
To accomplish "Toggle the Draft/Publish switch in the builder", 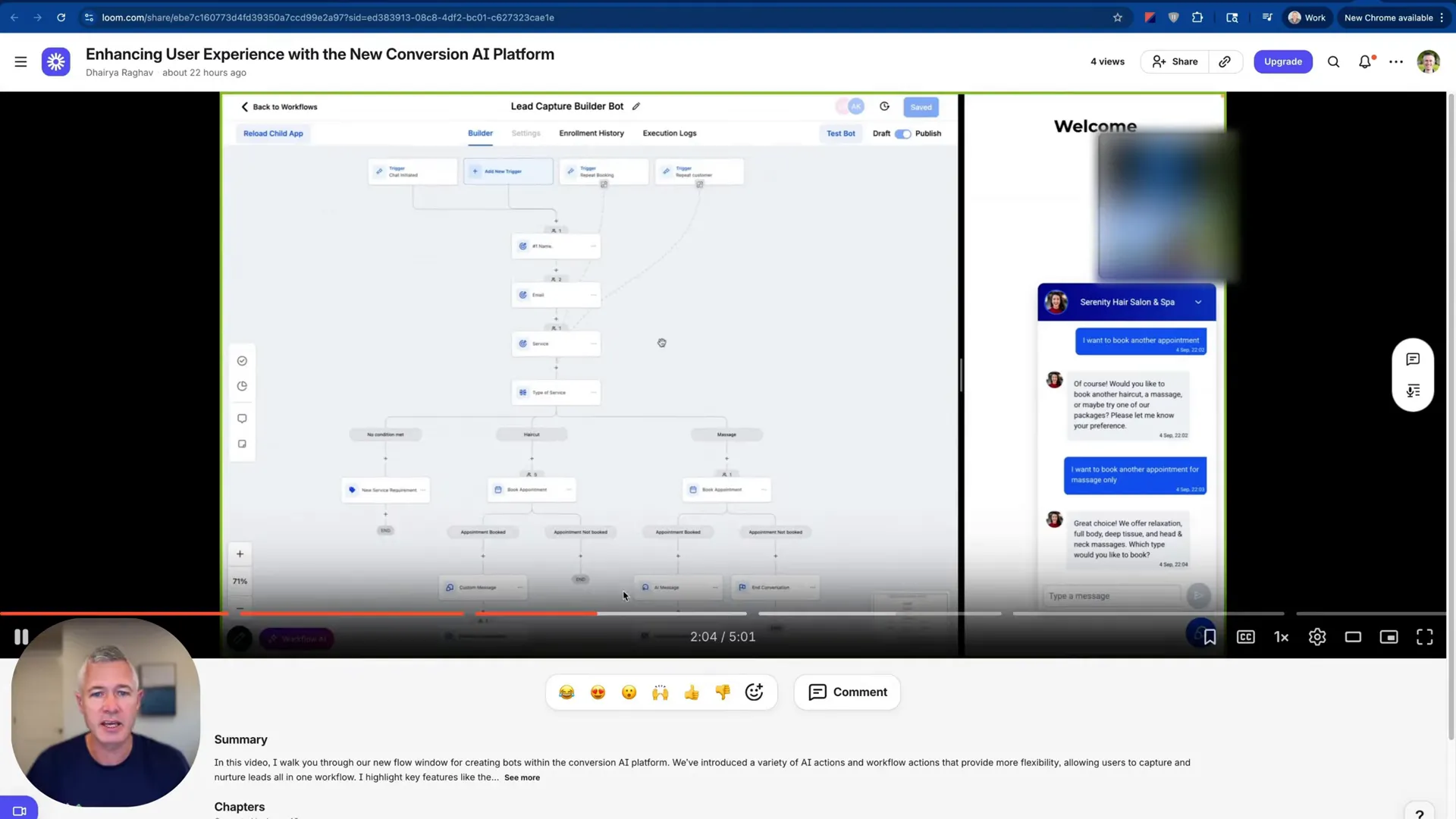I will click(x=903, y=133).
